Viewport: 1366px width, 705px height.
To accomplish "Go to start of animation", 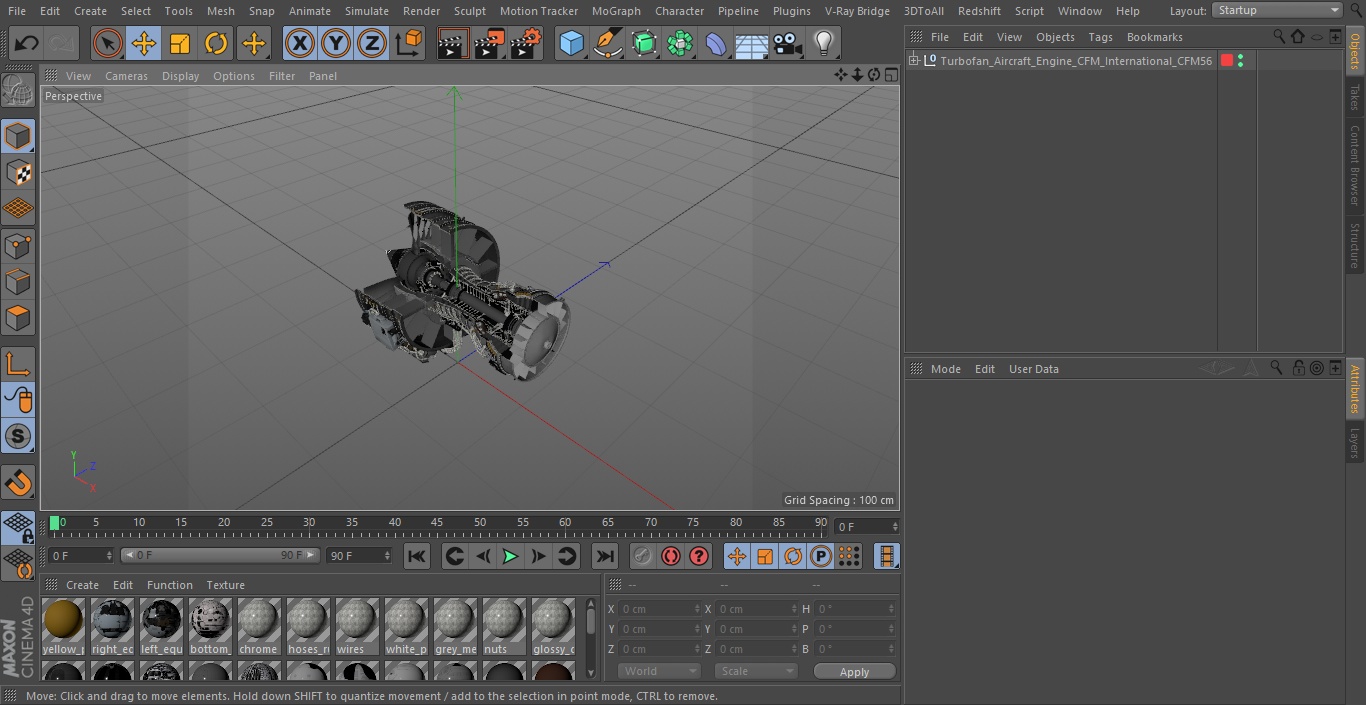I will [417, 556].
